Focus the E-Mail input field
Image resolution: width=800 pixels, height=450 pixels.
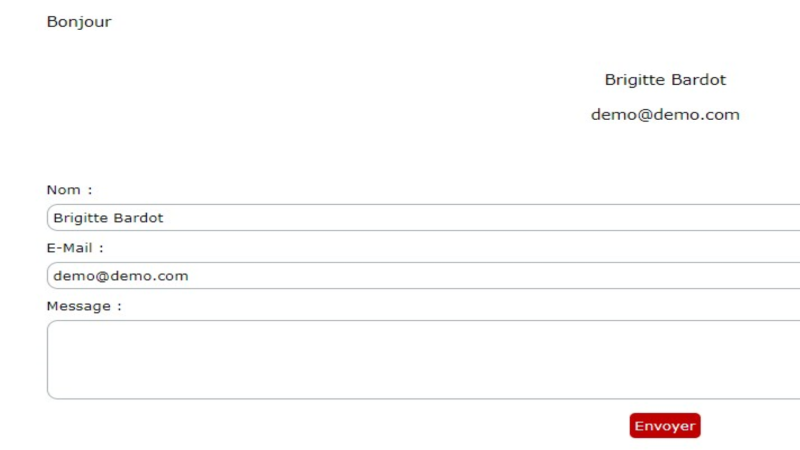click(423, 276)
